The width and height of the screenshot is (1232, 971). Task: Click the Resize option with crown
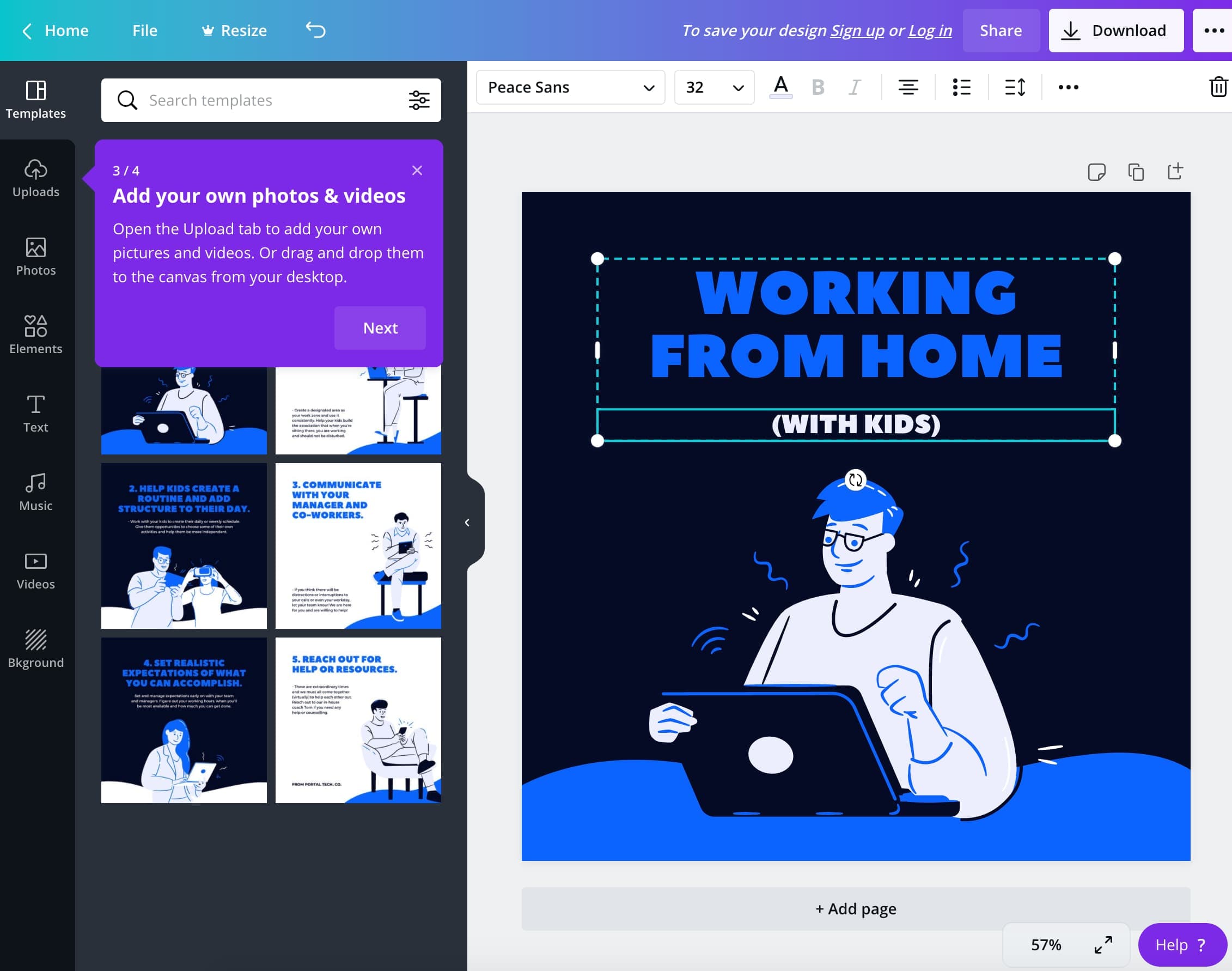[234, 31]
